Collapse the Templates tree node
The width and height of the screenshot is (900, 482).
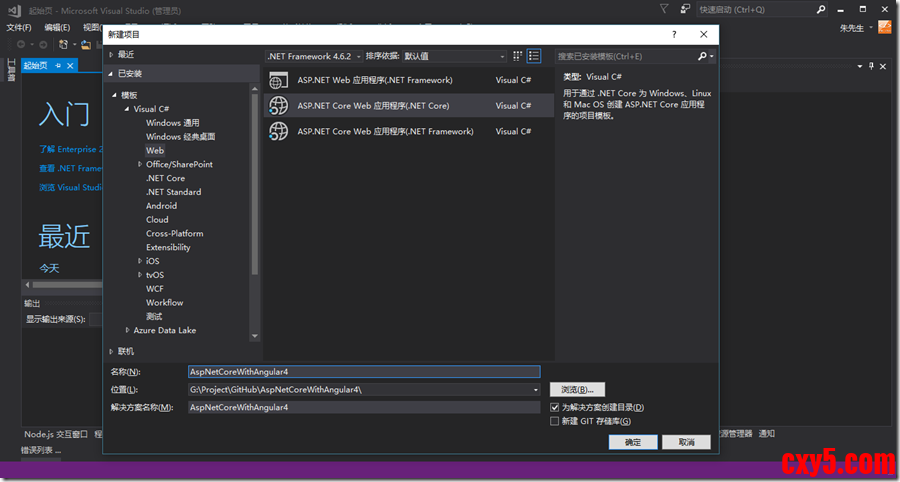(x=114, y=95)
